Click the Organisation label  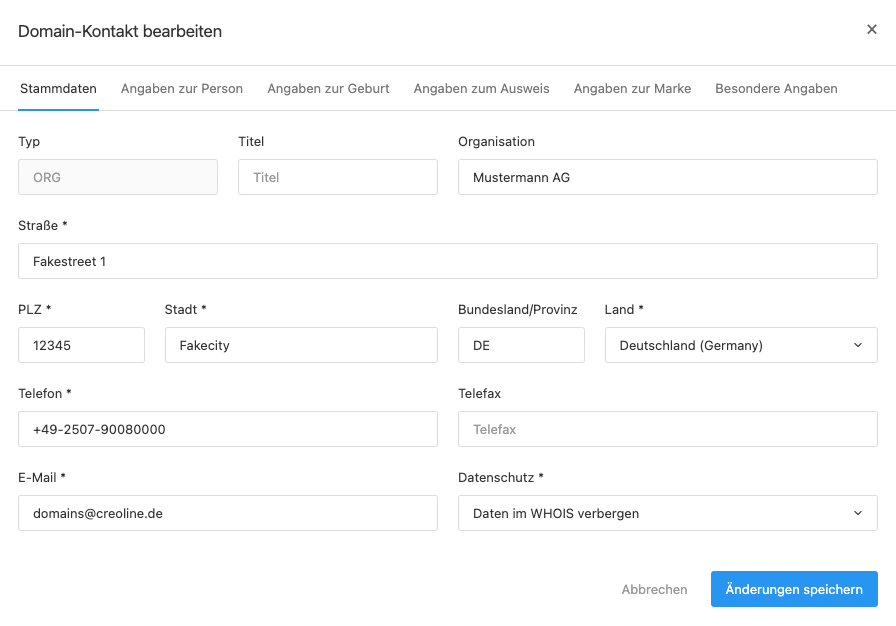(x=496, y=142)
